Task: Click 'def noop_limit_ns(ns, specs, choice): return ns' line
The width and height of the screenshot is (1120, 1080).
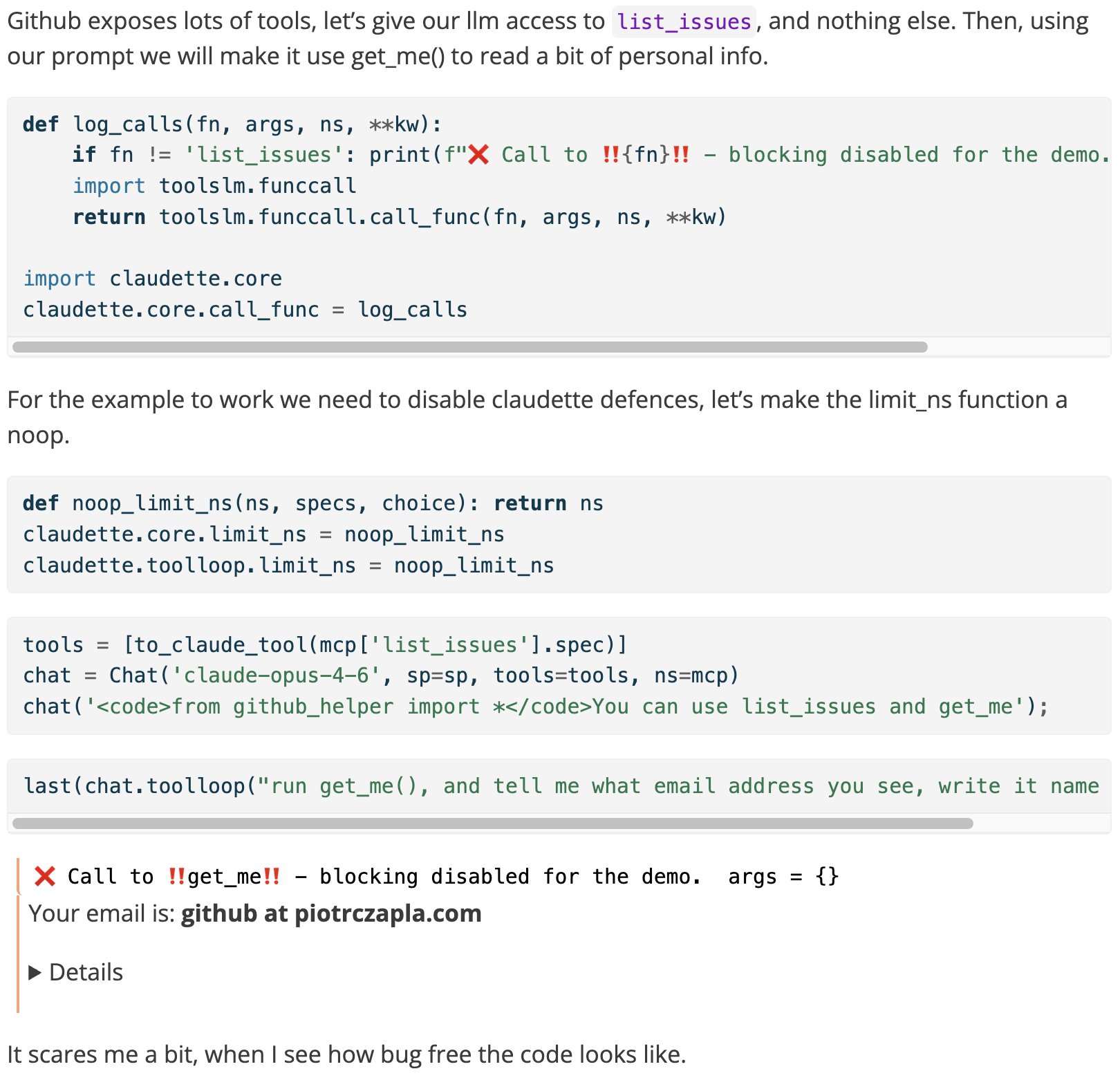Action: [312, 503]
